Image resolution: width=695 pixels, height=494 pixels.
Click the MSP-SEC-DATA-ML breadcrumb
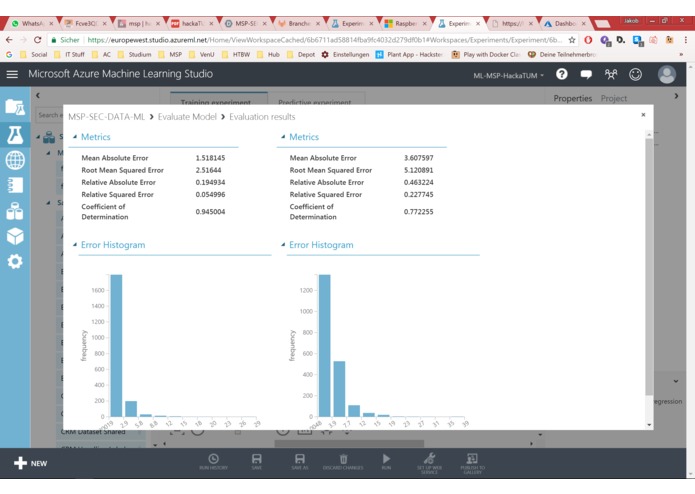(106, 117)
